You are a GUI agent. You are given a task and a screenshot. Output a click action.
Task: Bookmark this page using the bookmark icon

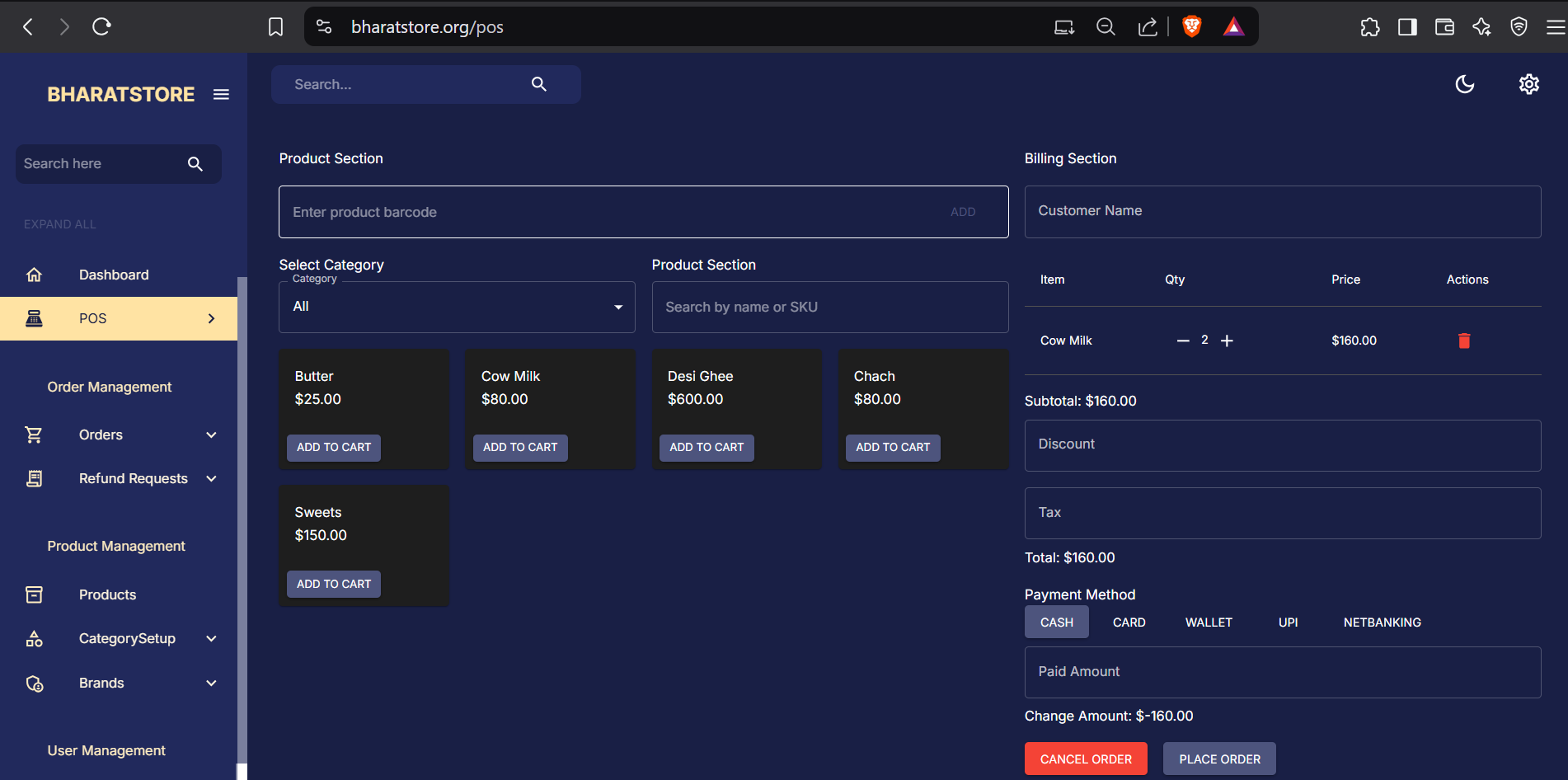pos(276,26)
